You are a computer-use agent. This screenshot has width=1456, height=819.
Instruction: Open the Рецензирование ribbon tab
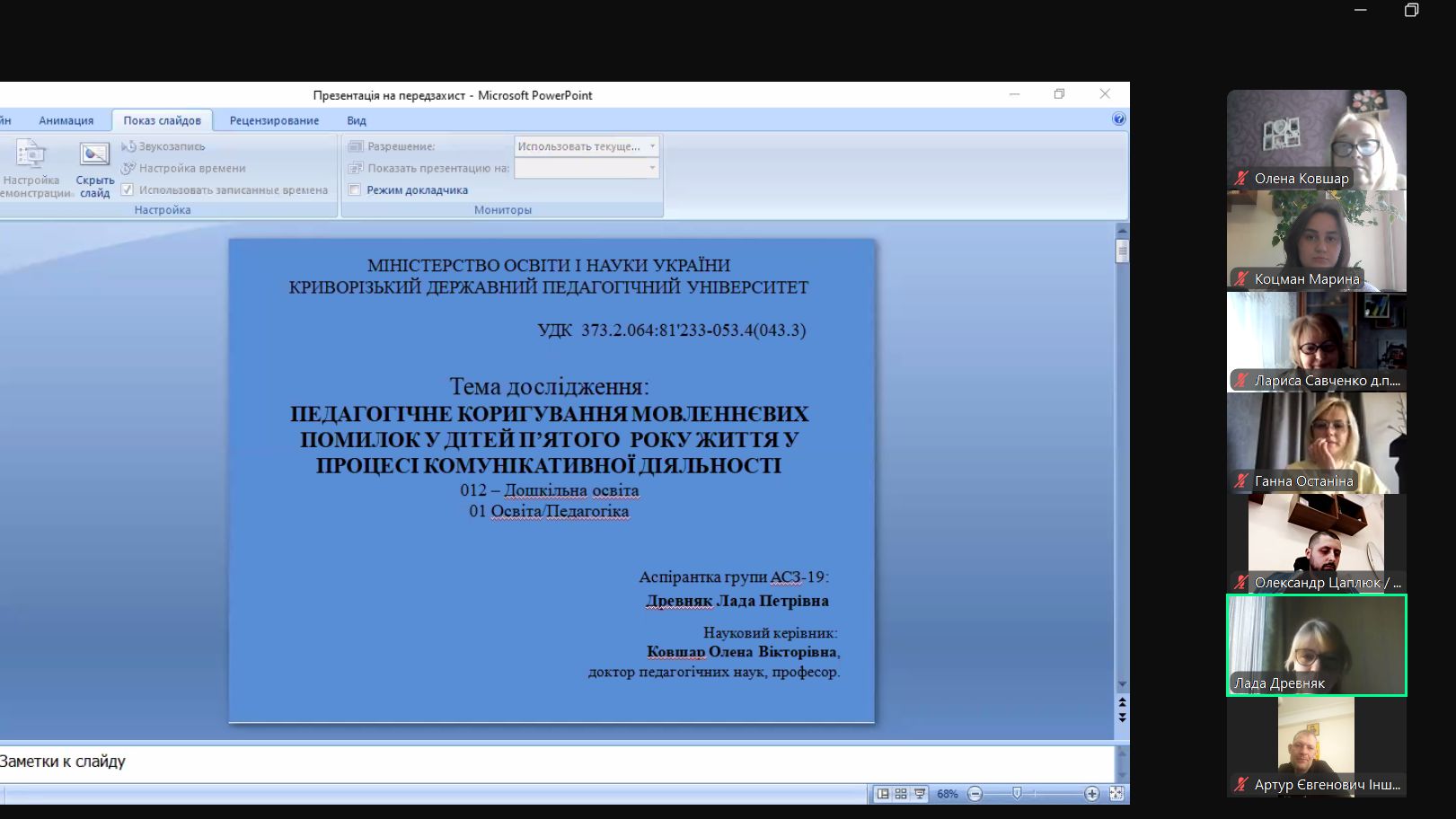274,120
